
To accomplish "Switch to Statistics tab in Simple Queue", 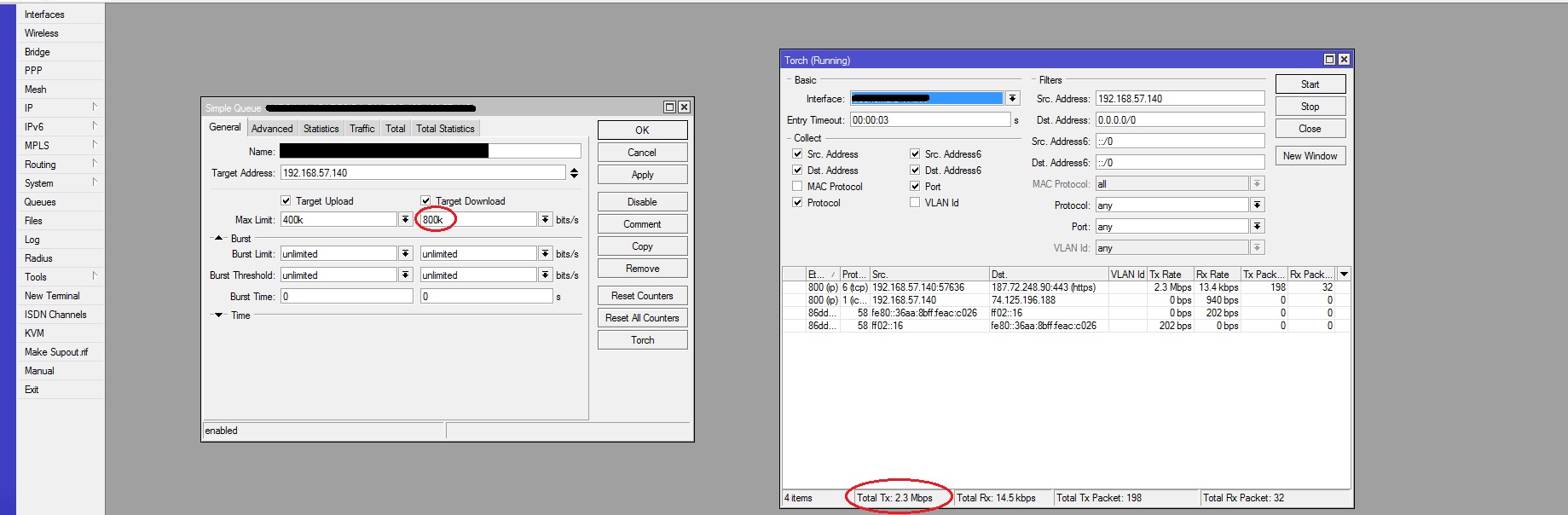I will (321, 129).
